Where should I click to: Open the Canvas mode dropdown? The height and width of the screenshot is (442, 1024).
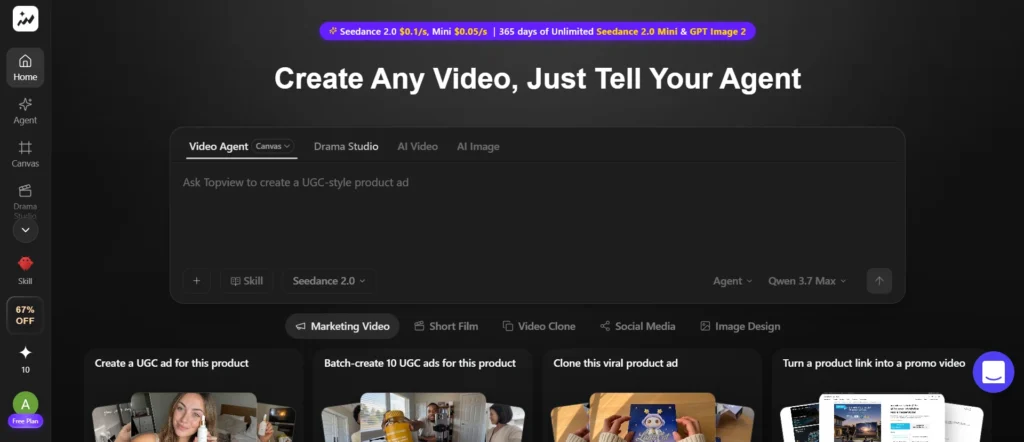pos(273,146)
